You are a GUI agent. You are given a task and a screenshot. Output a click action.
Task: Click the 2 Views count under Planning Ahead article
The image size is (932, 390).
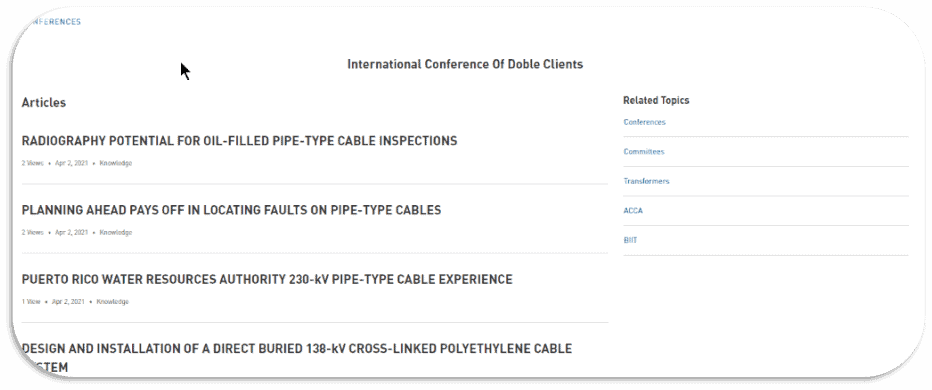[x=33, y=232]
